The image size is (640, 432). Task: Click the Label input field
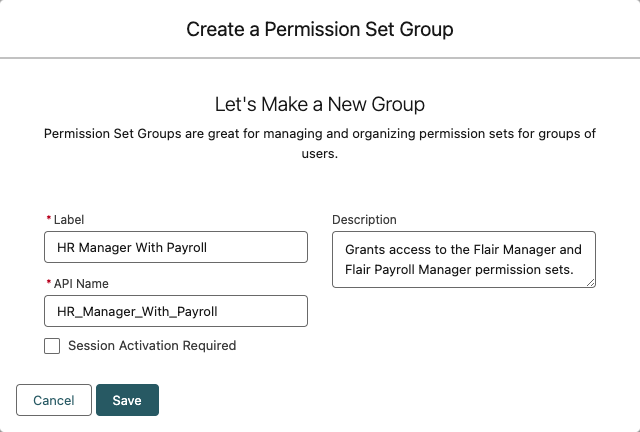(x=176, y=247)
